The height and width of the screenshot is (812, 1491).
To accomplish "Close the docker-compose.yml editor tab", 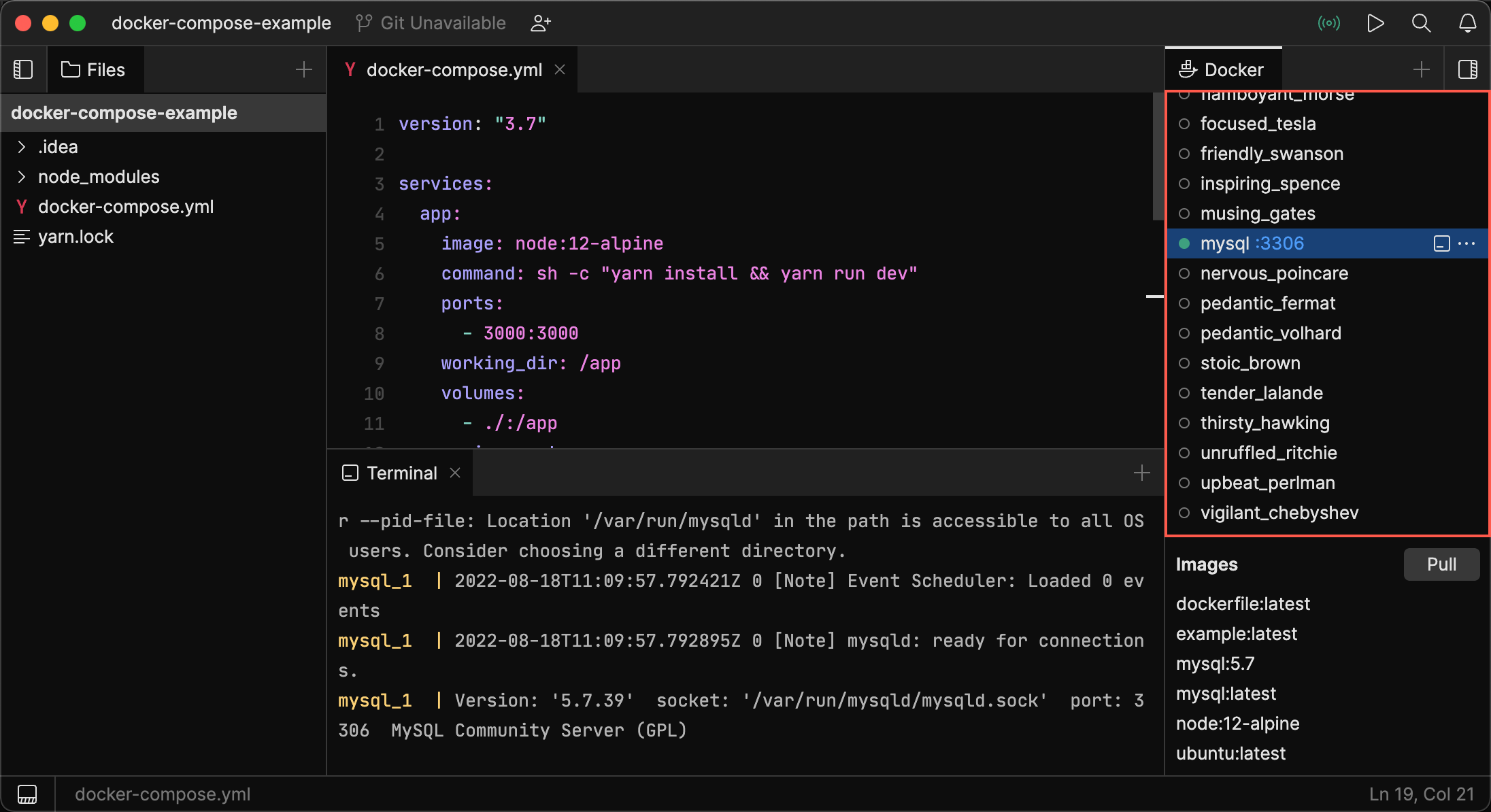I will pyautogui.click(x=560, y=69).
